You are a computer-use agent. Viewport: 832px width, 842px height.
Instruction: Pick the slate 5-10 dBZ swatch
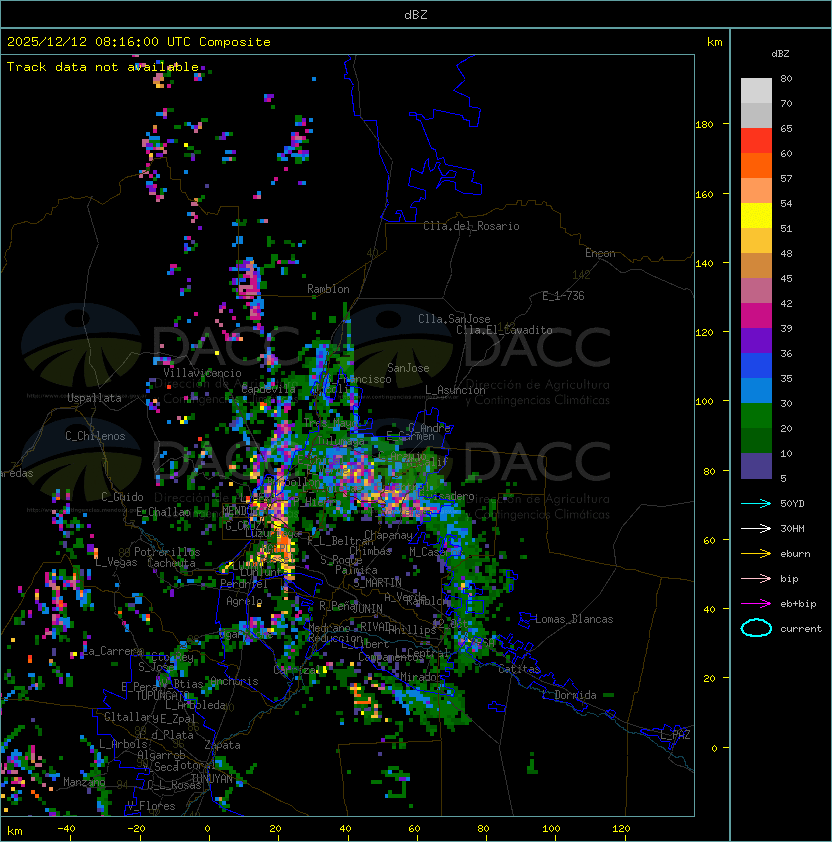point(756,466)
